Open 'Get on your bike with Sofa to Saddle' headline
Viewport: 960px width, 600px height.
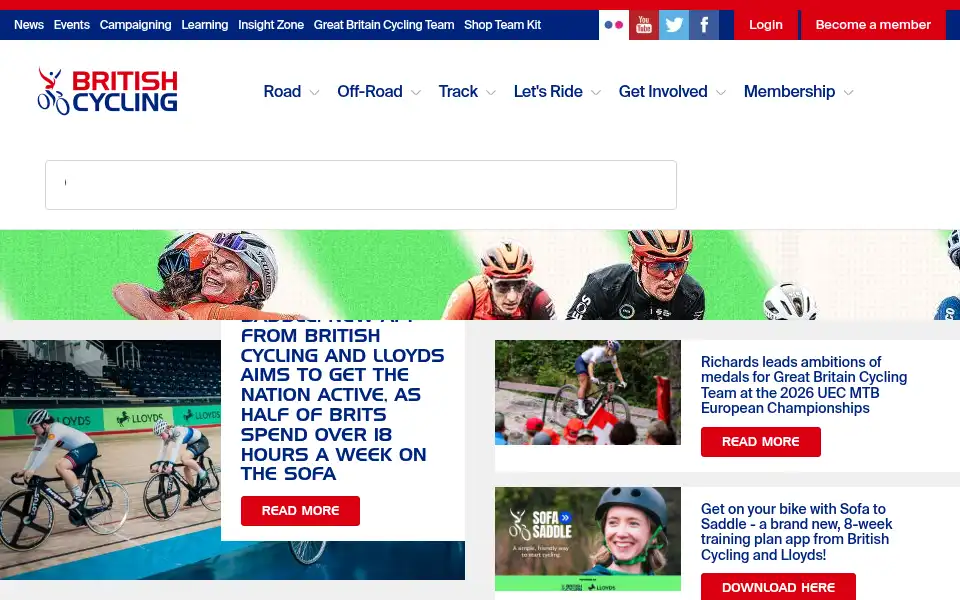796,532
